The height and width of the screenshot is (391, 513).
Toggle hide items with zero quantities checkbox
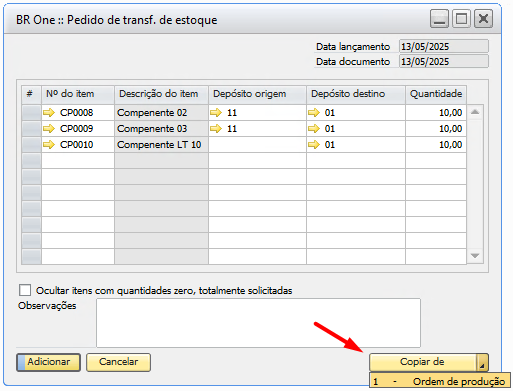[x=25, y=290]
